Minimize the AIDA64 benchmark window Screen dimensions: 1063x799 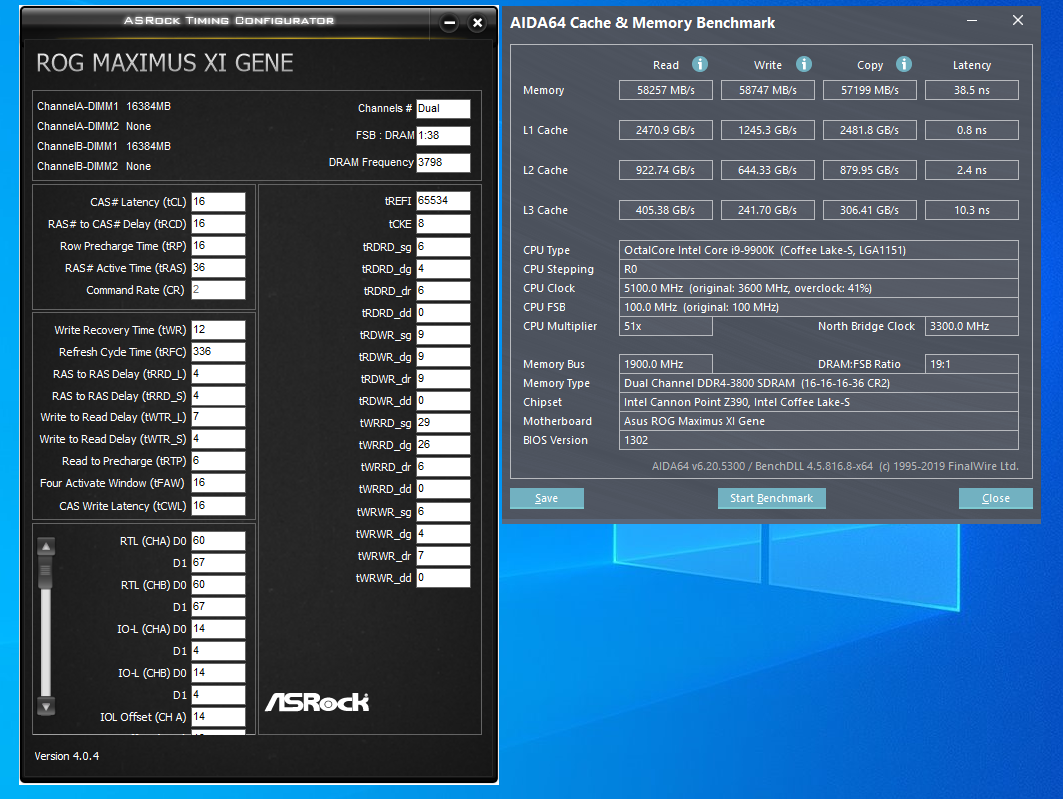click(971, 21)
